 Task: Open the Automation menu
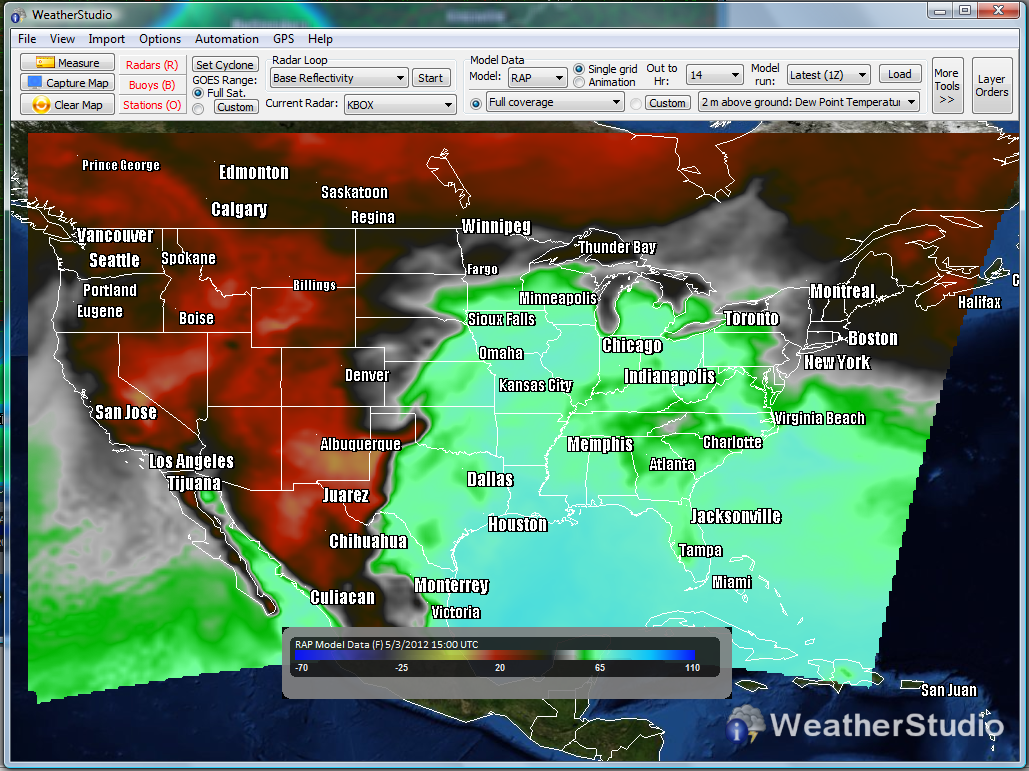[226, 39]
